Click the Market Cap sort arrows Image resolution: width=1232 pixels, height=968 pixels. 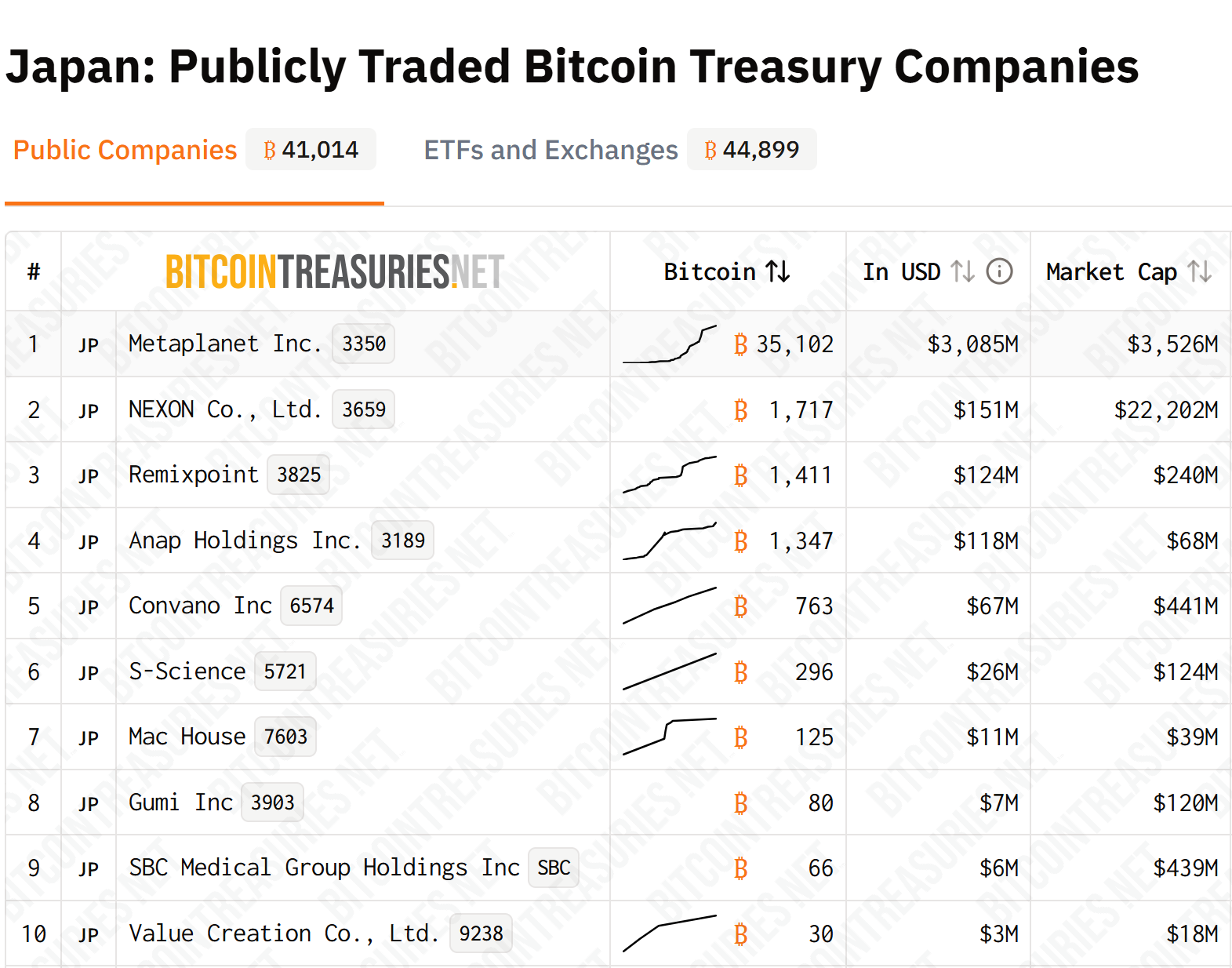1201,271
